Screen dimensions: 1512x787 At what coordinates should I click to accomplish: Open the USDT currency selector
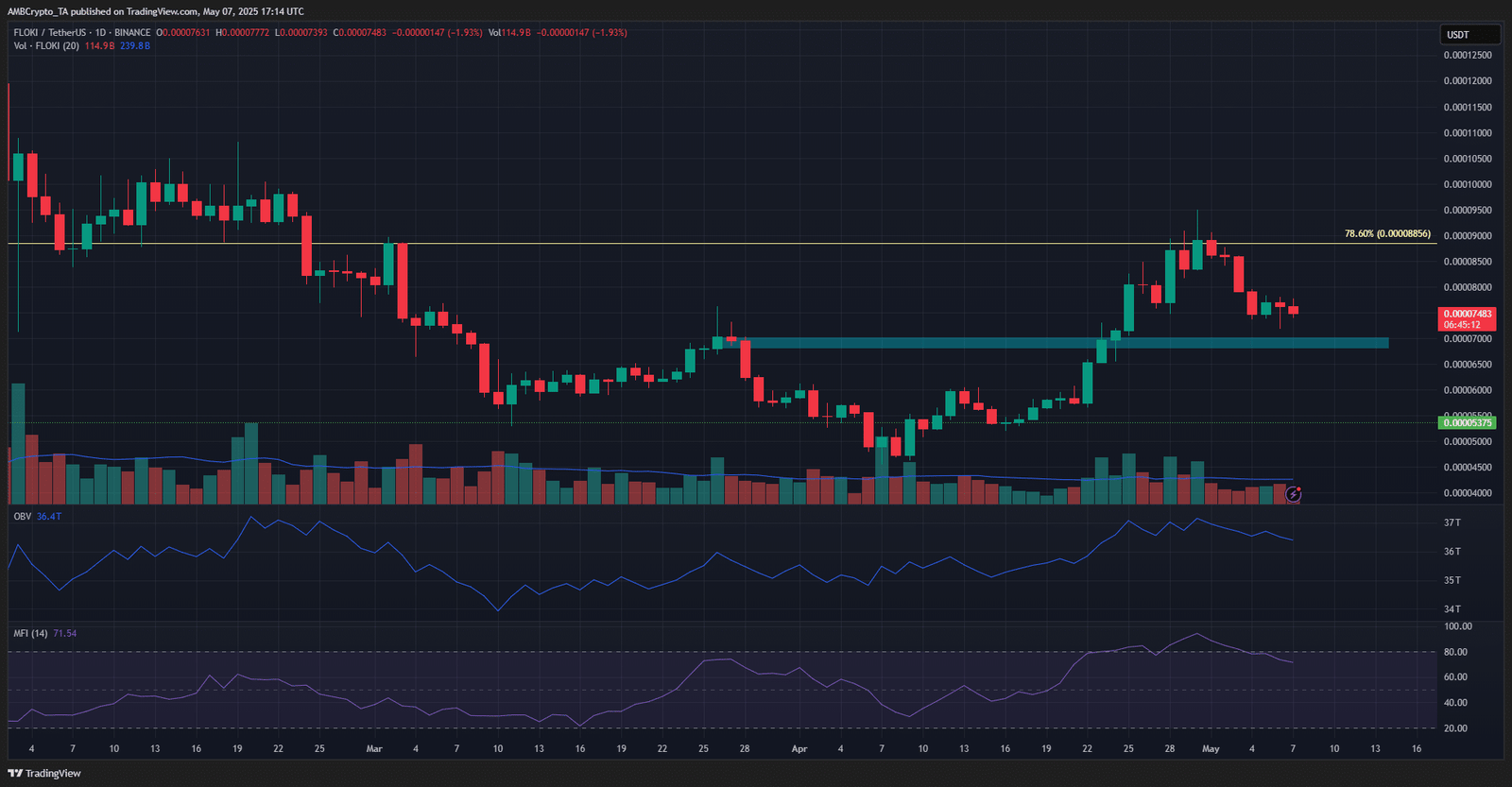pyautogui.click(x=1469, y=35)
